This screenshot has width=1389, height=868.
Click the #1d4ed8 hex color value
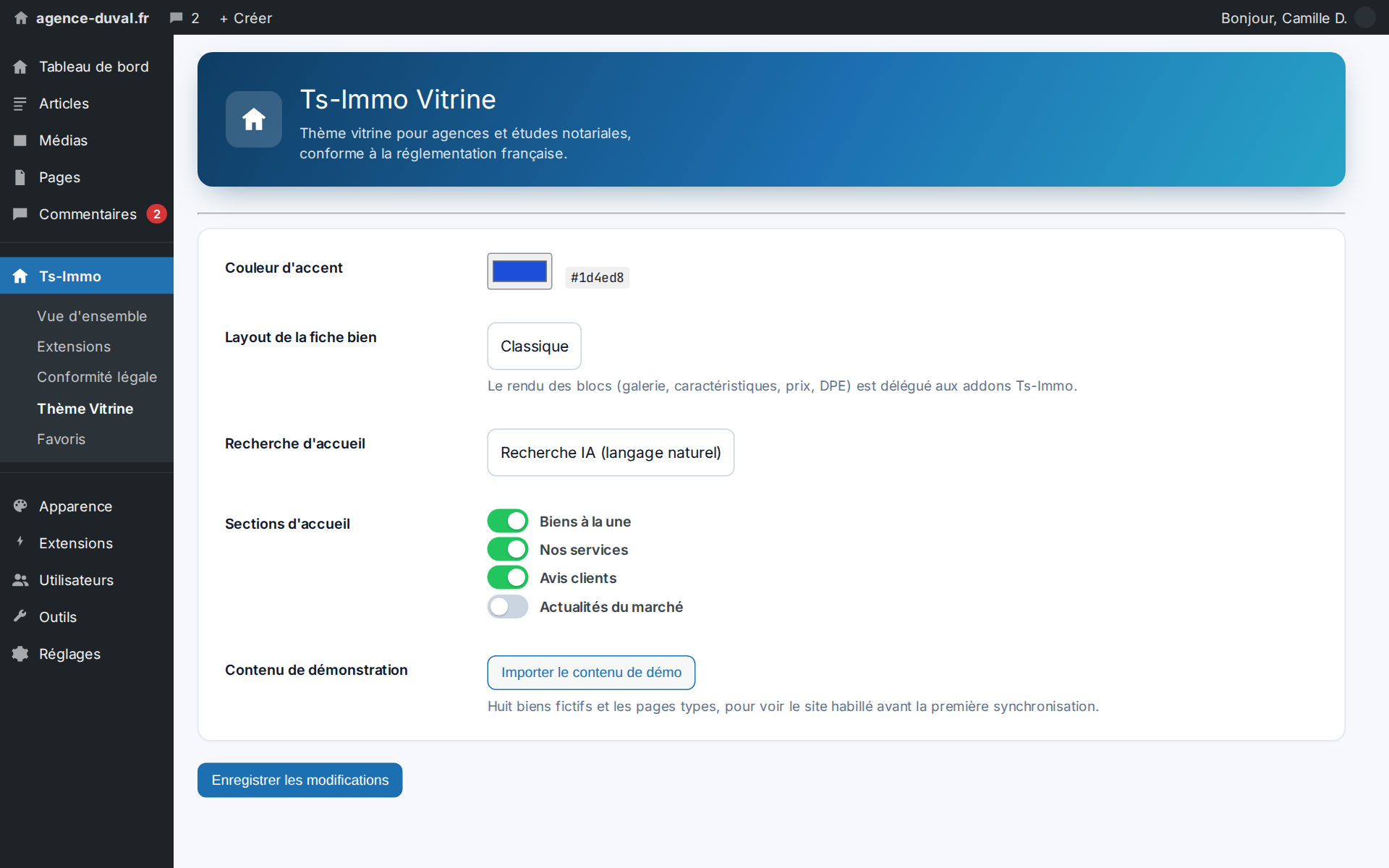(597, 278)
